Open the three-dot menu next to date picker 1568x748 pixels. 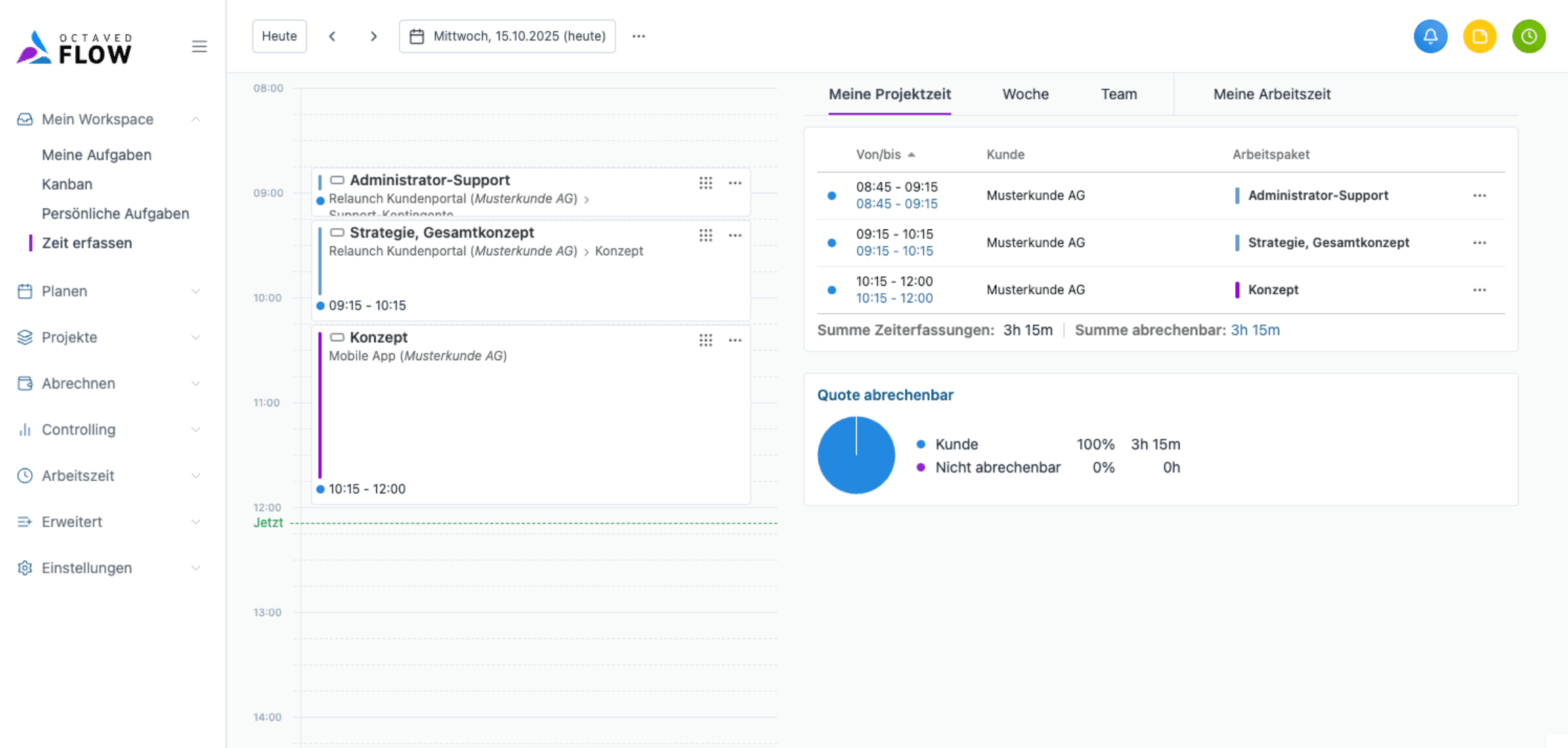click(x=638, y=37)
